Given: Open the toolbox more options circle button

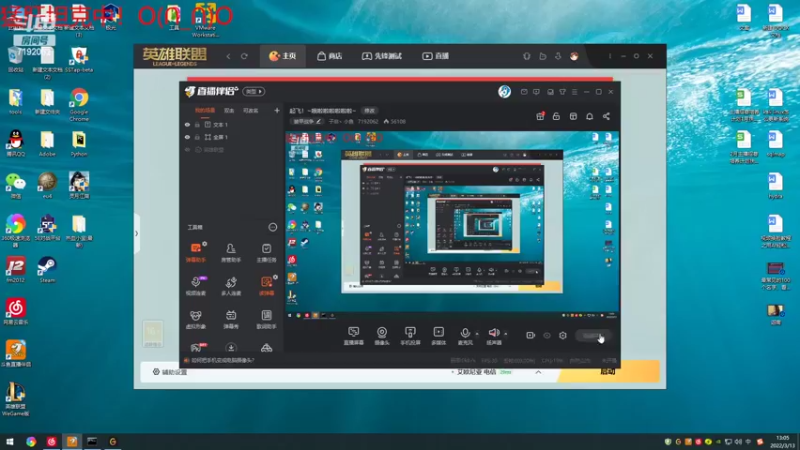Looking at the screenshot, I should click(272, 227).
